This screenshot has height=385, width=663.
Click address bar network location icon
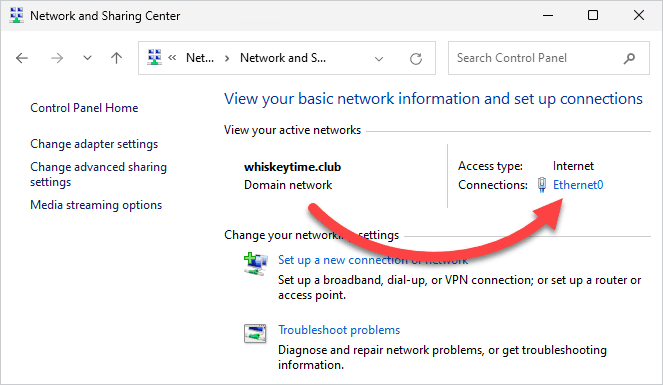(x=154, y=57)
